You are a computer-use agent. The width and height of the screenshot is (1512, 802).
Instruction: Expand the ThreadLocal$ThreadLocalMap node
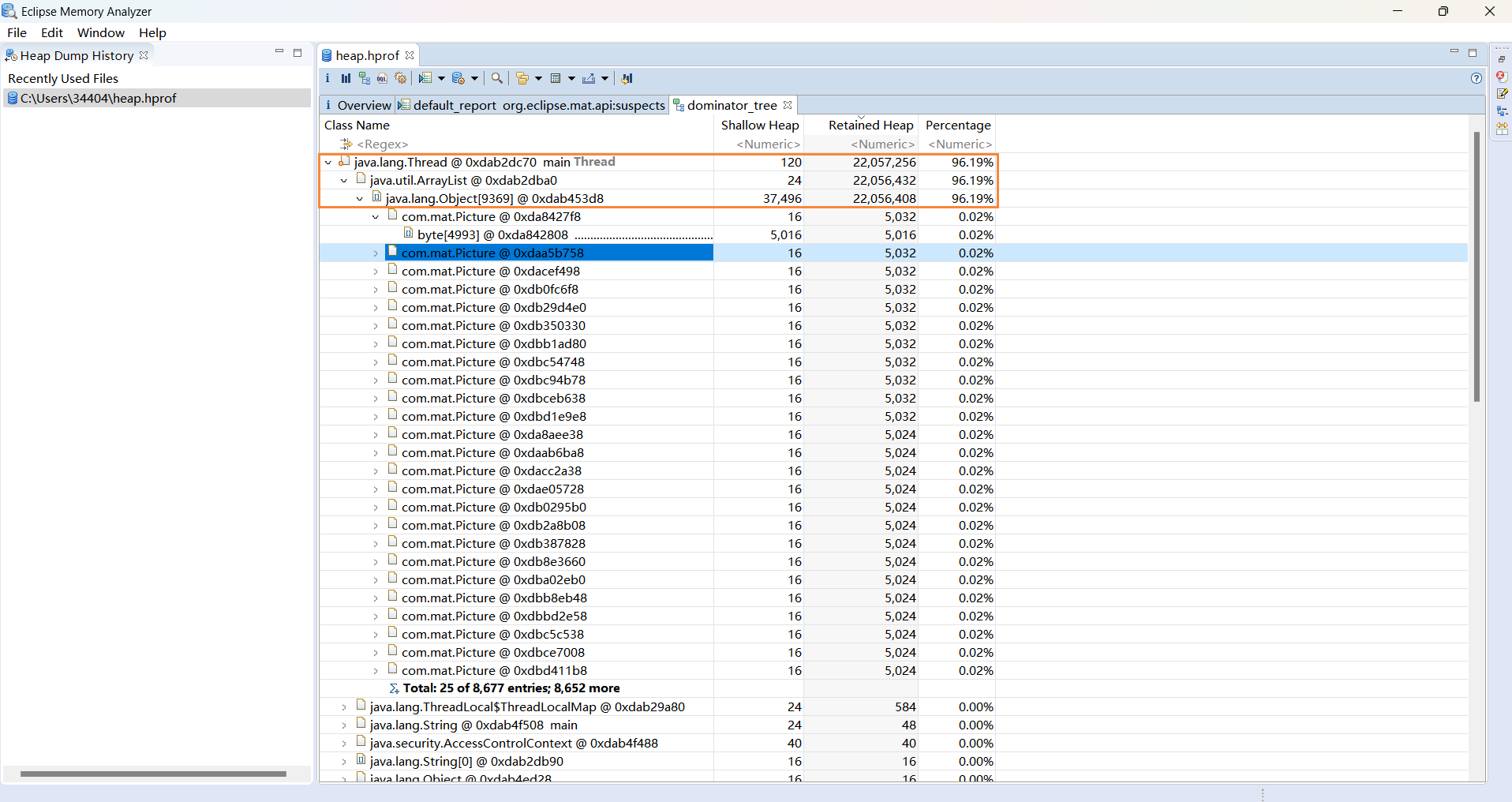344,707
